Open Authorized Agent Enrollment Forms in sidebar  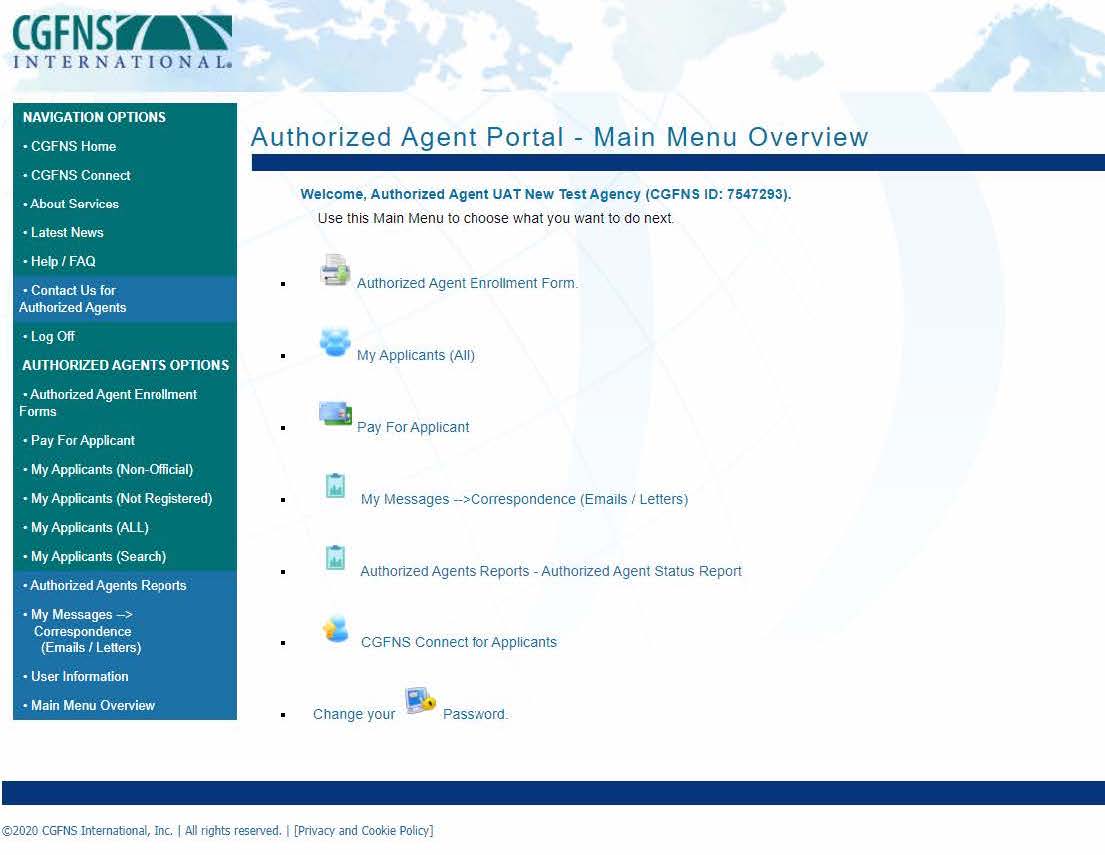(108, 402)
